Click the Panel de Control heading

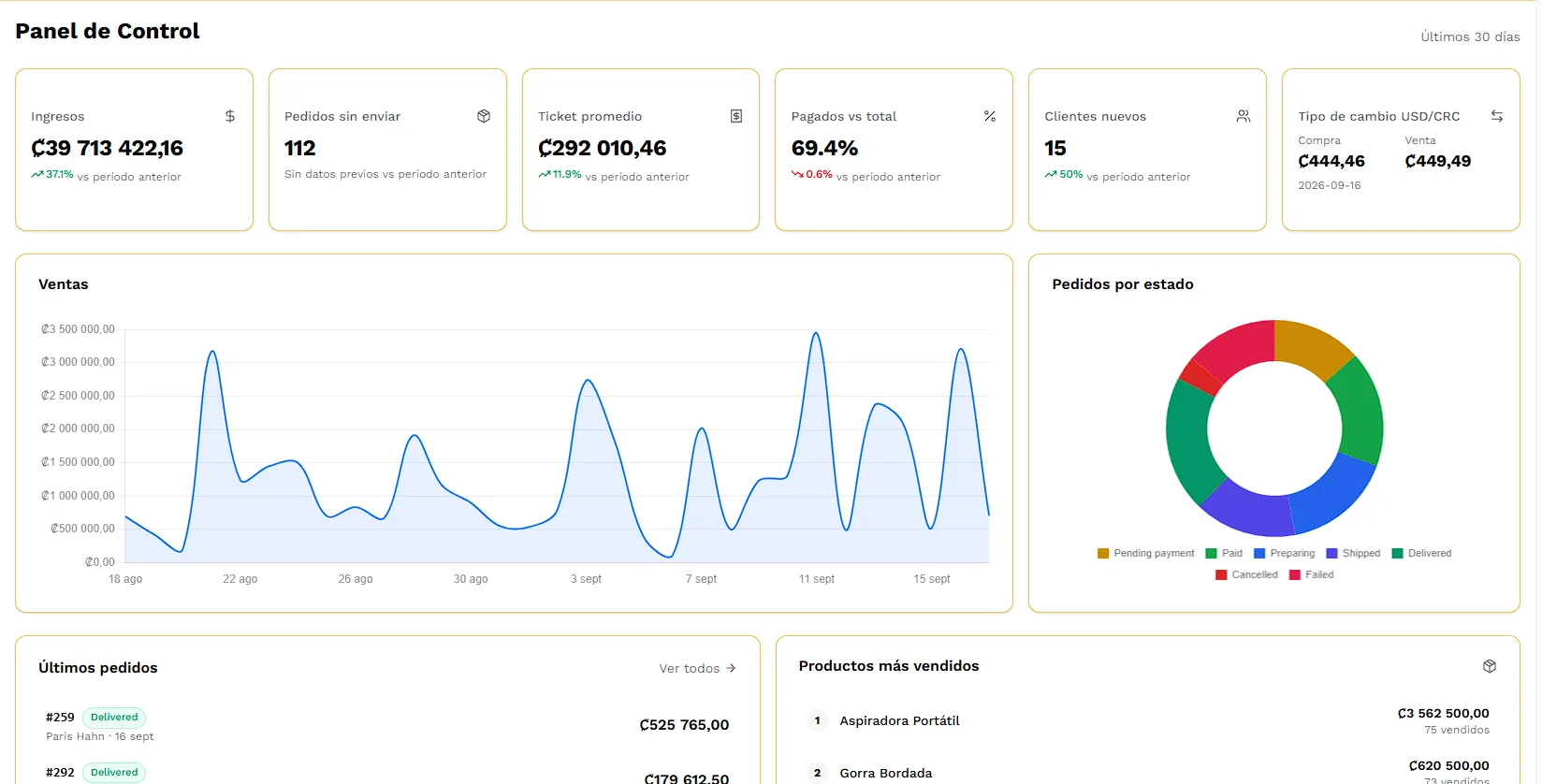coord(108,31)
